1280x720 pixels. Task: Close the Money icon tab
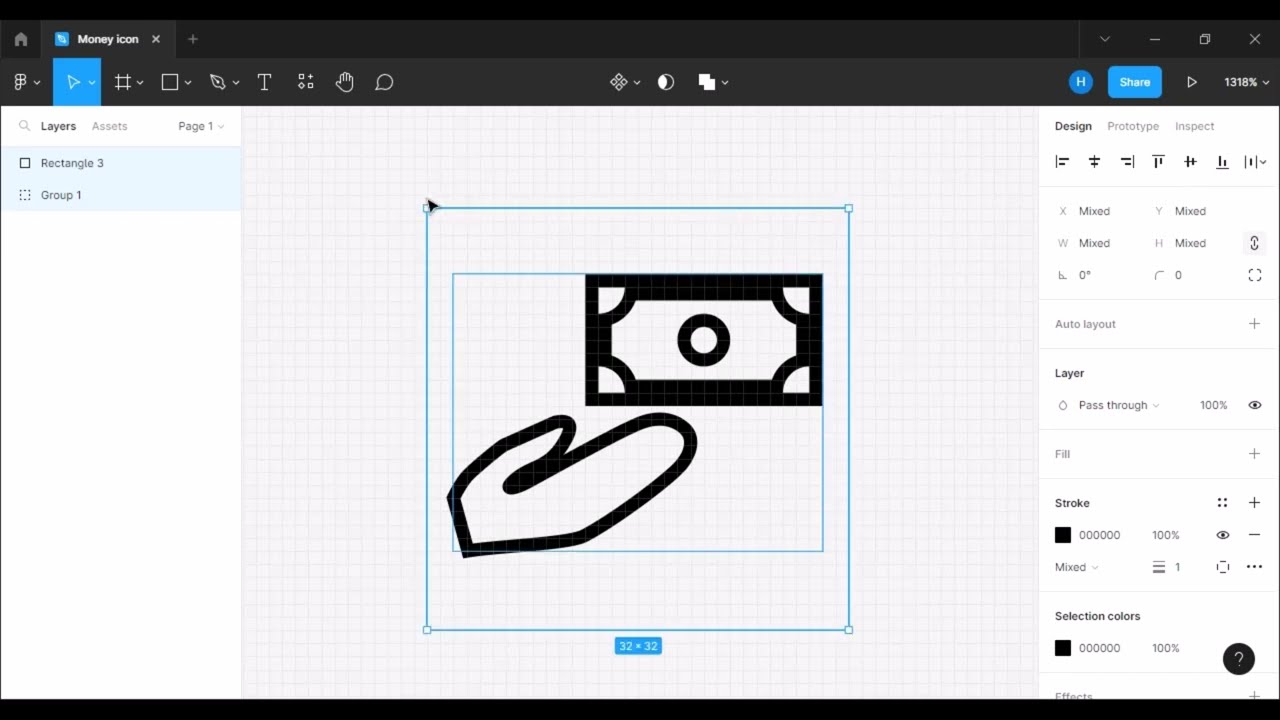pos(156,39)
